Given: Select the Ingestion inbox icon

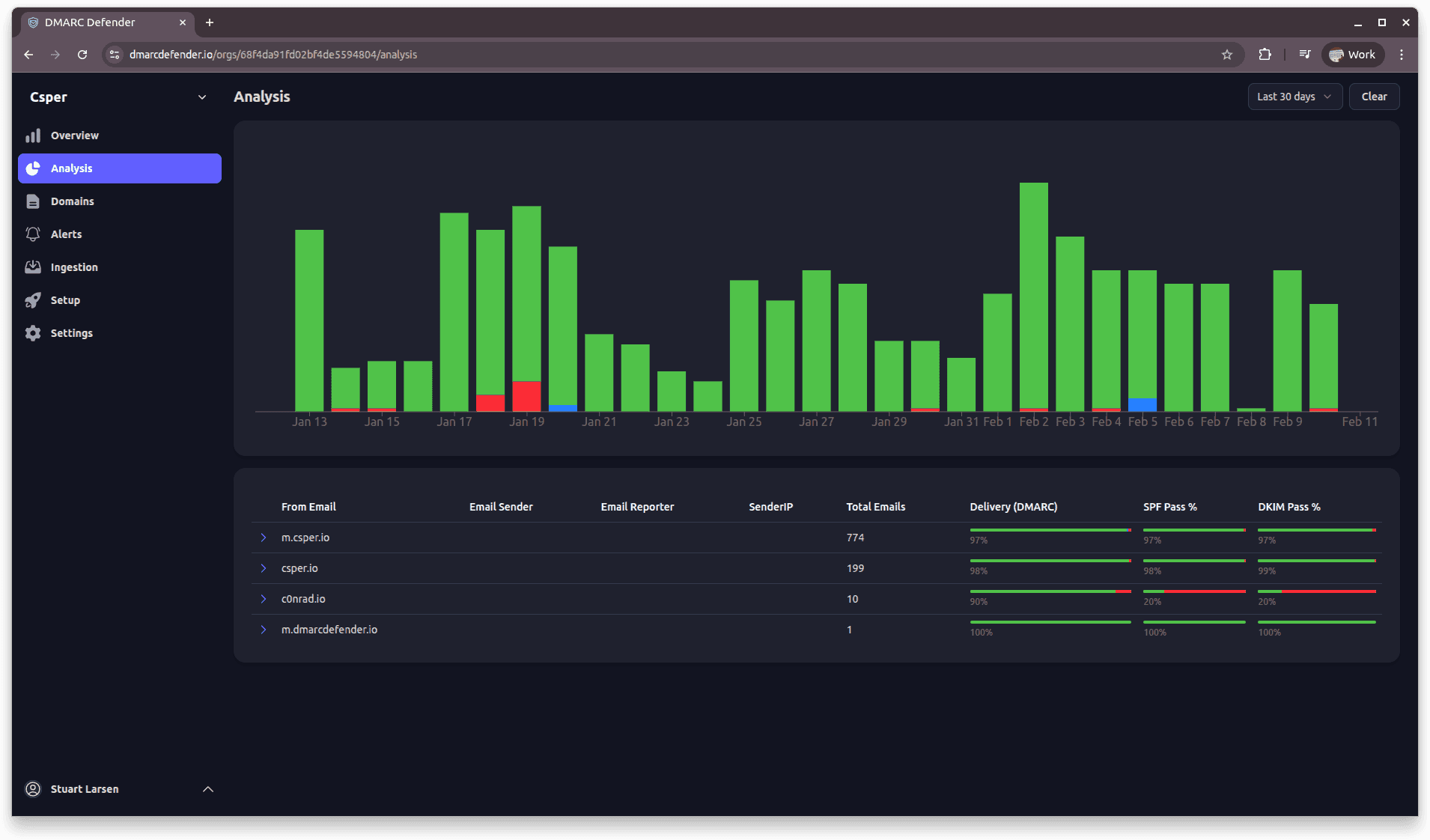Looking at the screenshot, I should pos(34,267).
